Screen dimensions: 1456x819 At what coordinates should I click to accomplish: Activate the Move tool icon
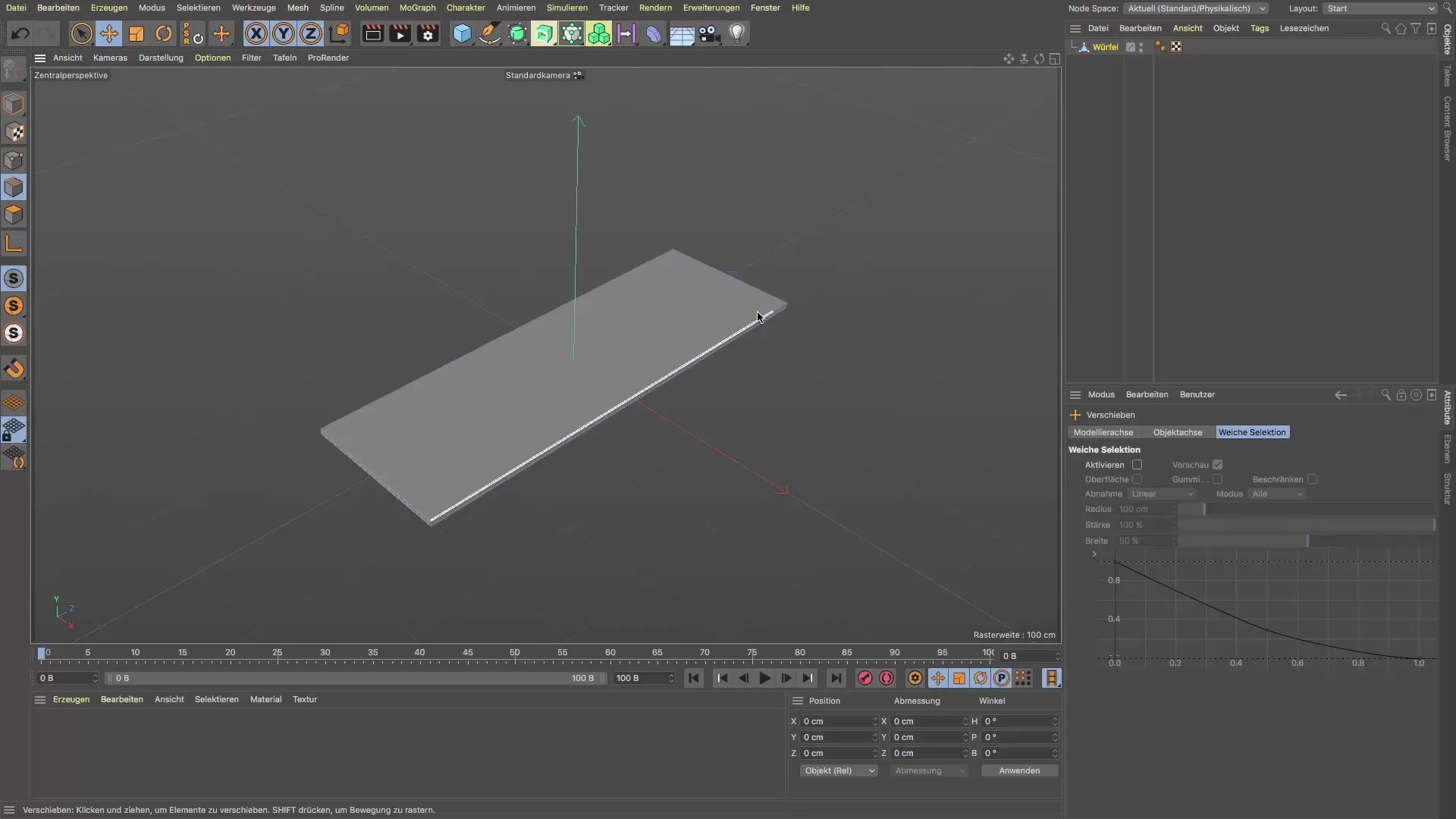[x=108, y=33]
